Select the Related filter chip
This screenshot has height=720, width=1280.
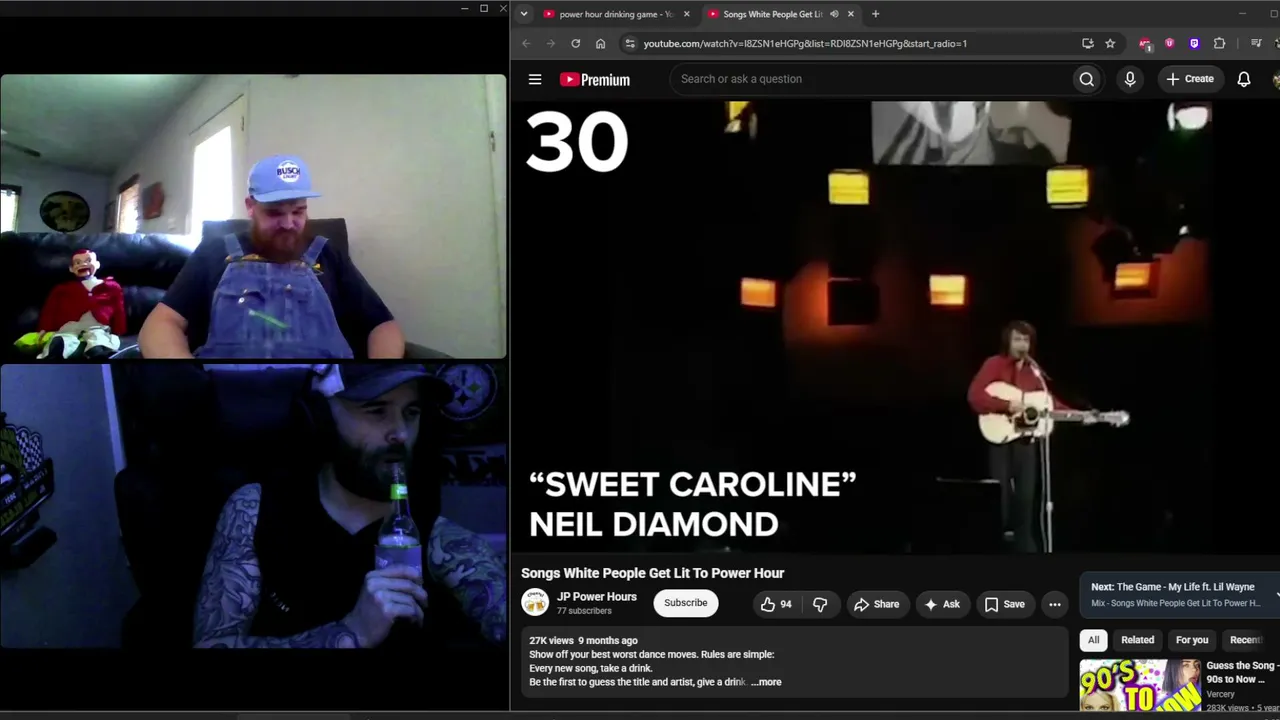click(1137, 640)
